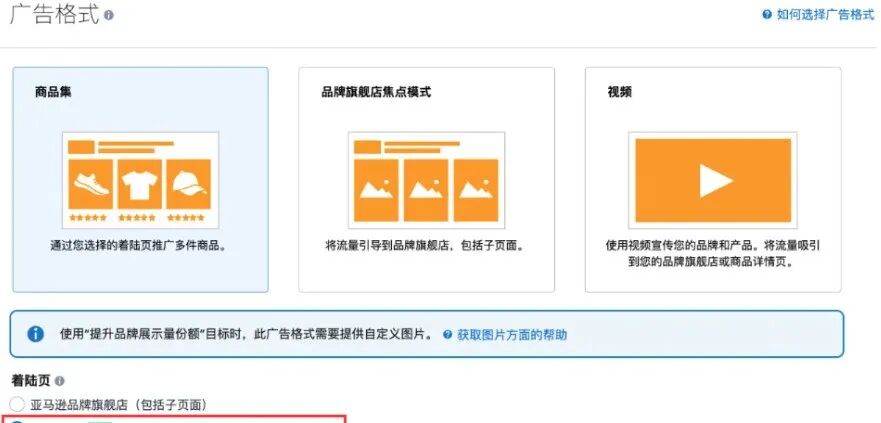Click the video play illustration thumbnail
The height and width of the screenshot is (423, 881).
[713, 180]
